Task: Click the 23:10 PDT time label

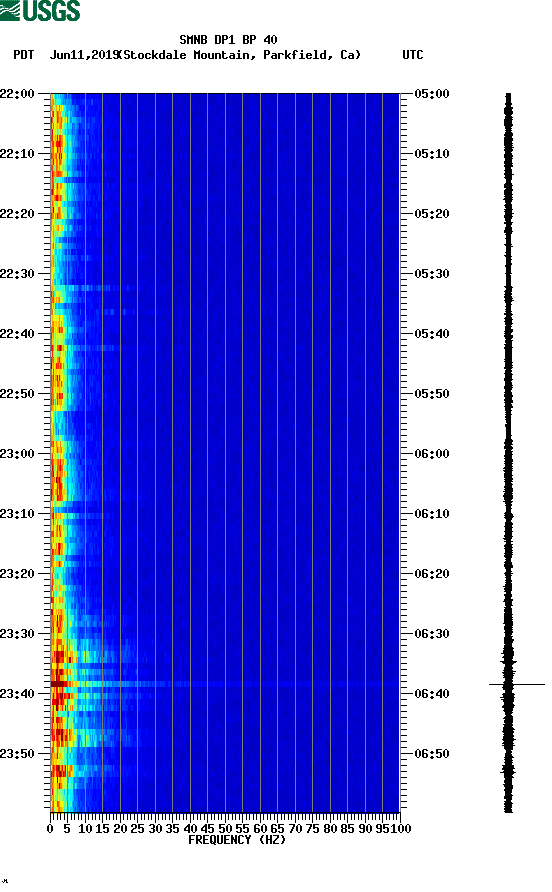Action: coord(18,514)
